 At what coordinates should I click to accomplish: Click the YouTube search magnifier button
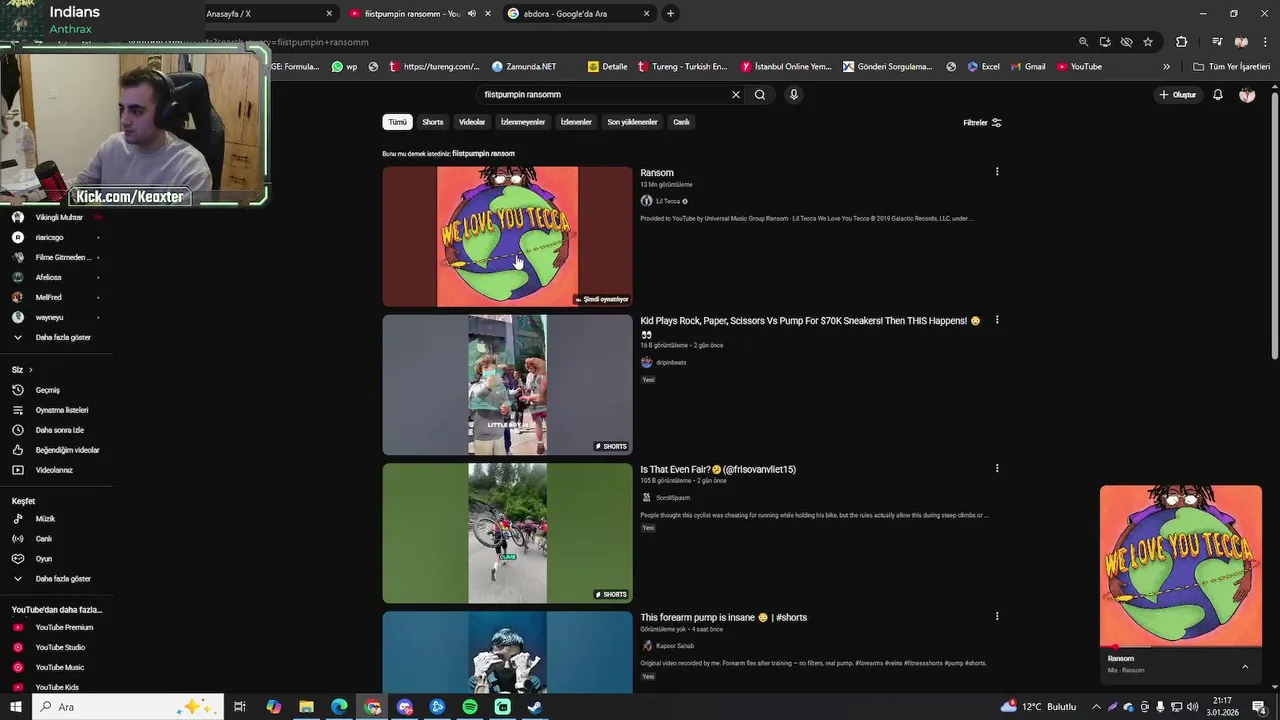pyautogui.click(x=760, y=95)
